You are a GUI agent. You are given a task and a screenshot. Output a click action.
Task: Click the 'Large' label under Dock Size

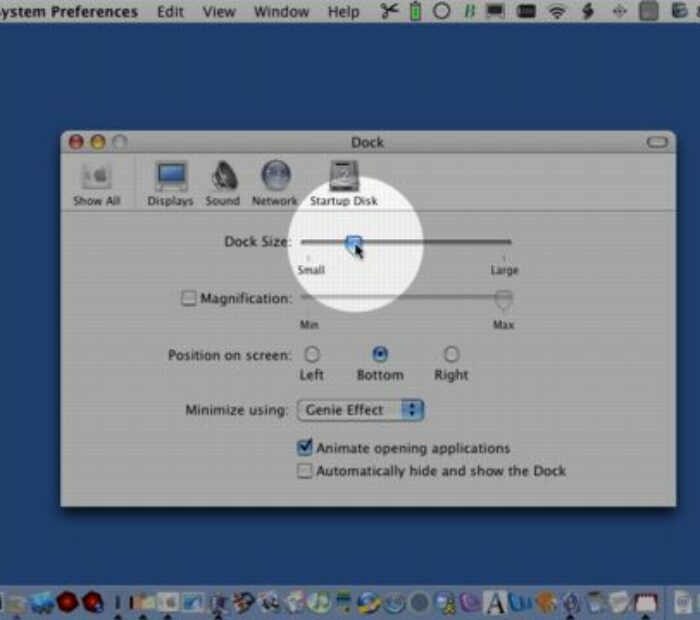click(x=504, y=270)
